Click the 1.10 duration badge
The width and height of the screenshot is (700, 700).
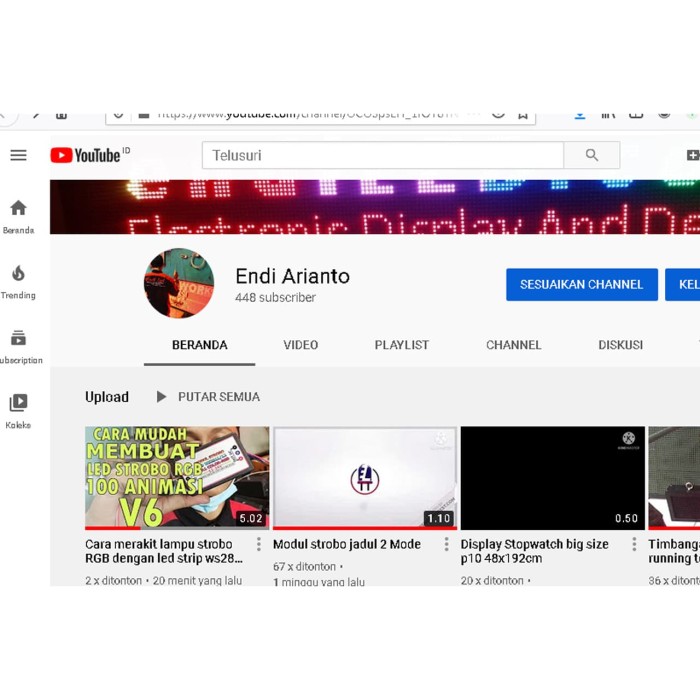point(439,518)
